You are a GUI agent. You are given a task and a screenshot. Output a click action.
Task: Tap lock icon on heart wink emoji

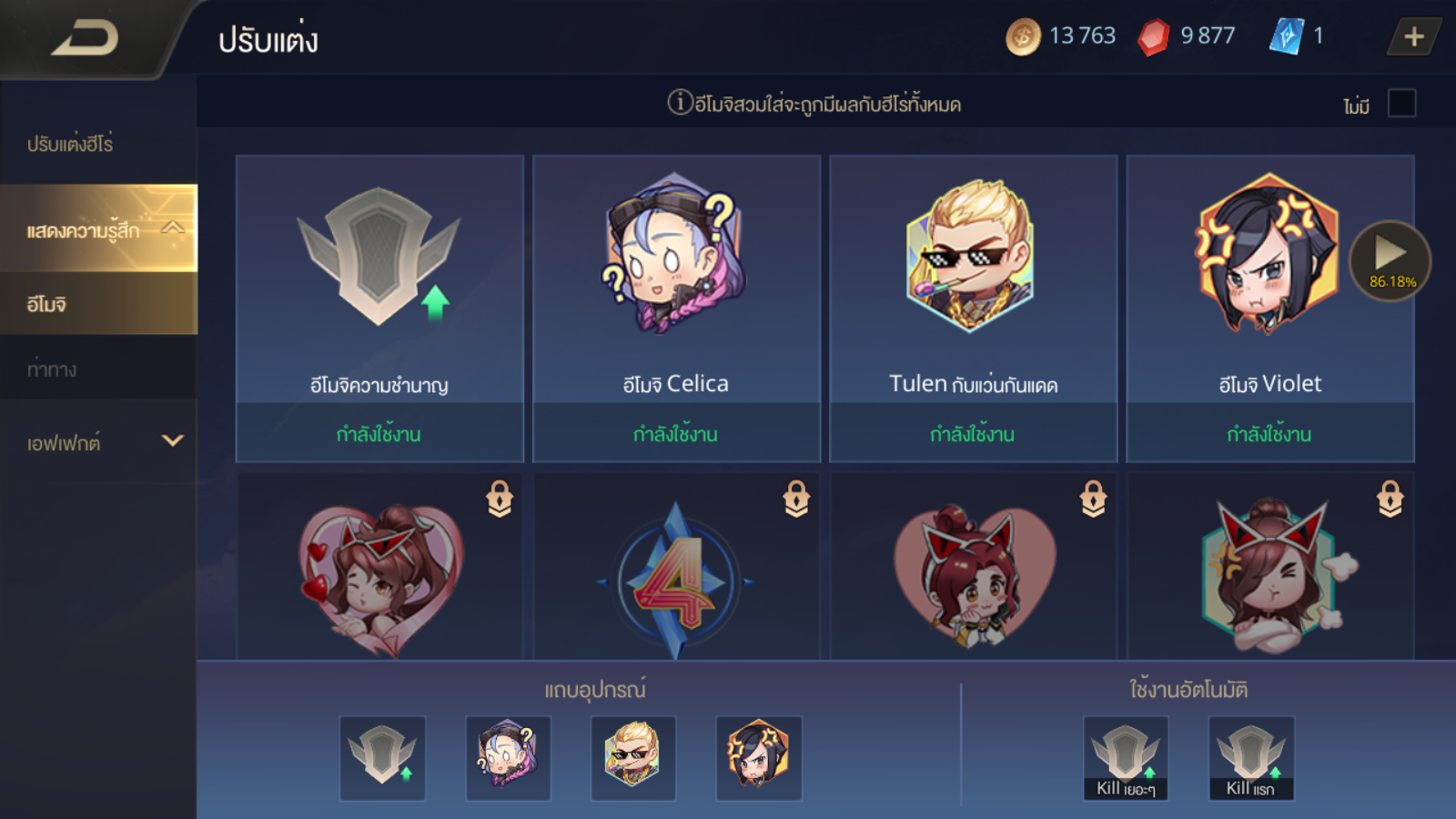(x=500, y=499)
